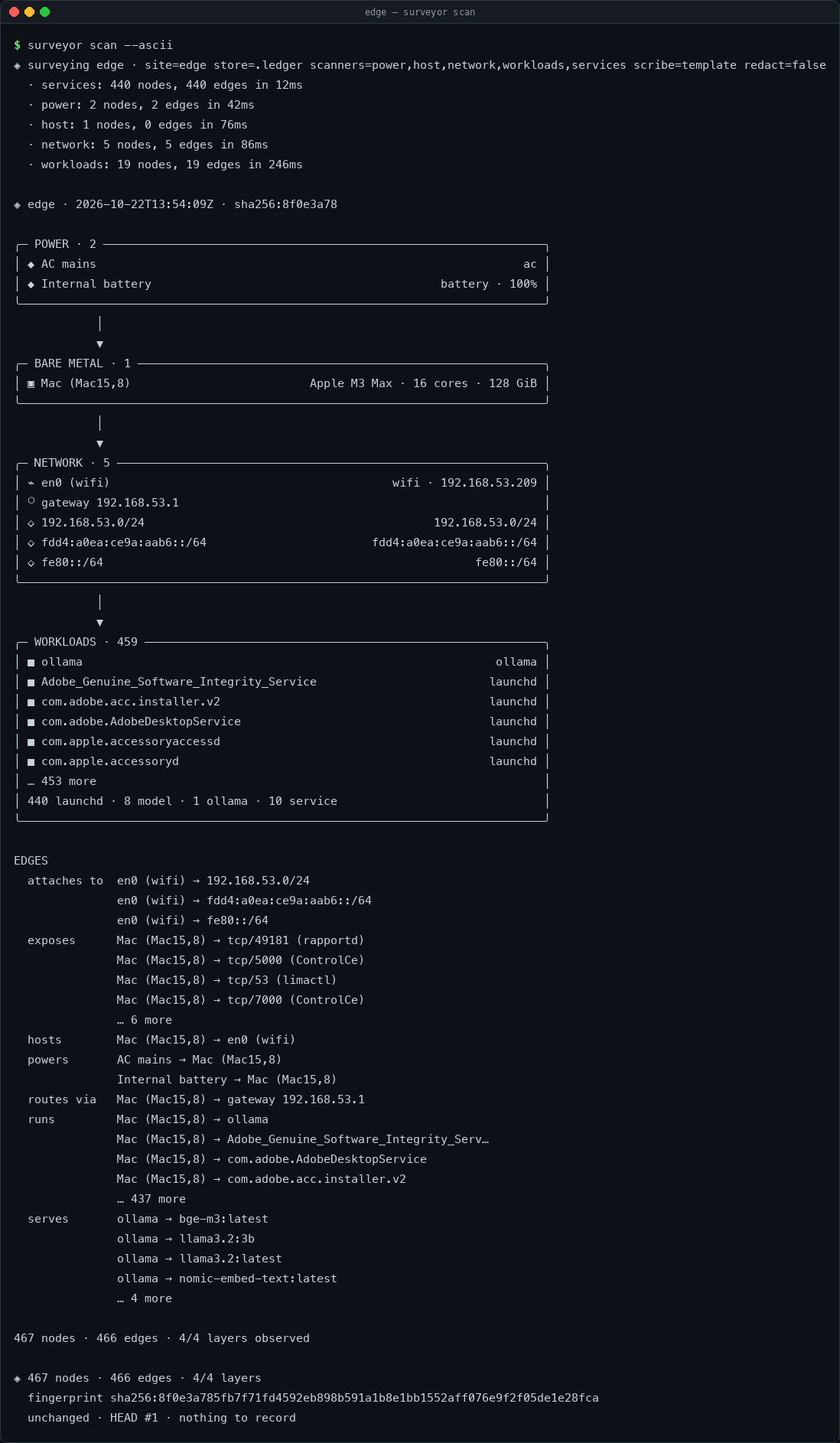Viewport: 840px width, 1443px height.
Task: Click the diamond icon before 'surveying edge'
Action: coord(18,65)
